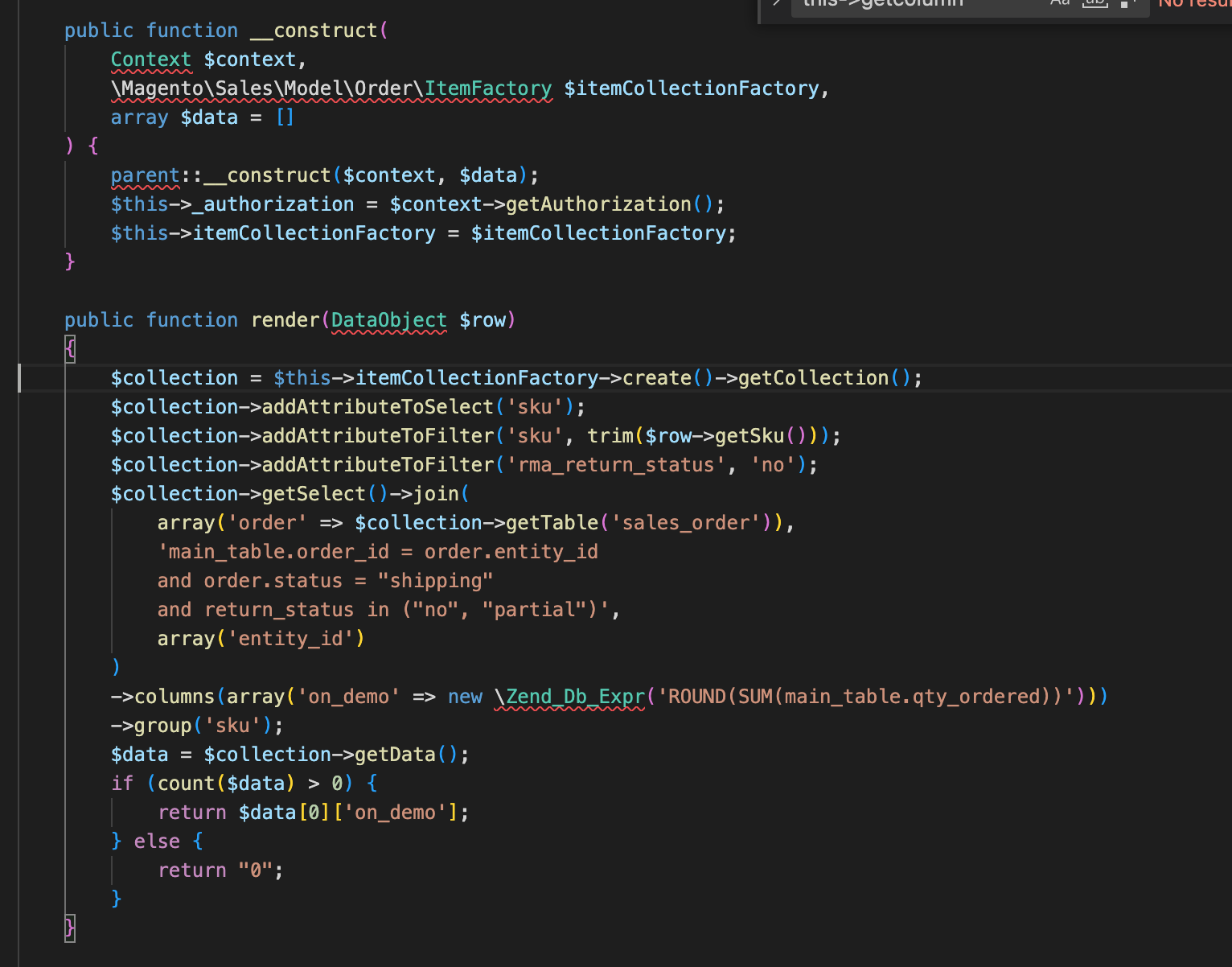The width and height of the screenshot is (1232, 967).
Task: Click the underlined parent keyword
Action: 145,175
